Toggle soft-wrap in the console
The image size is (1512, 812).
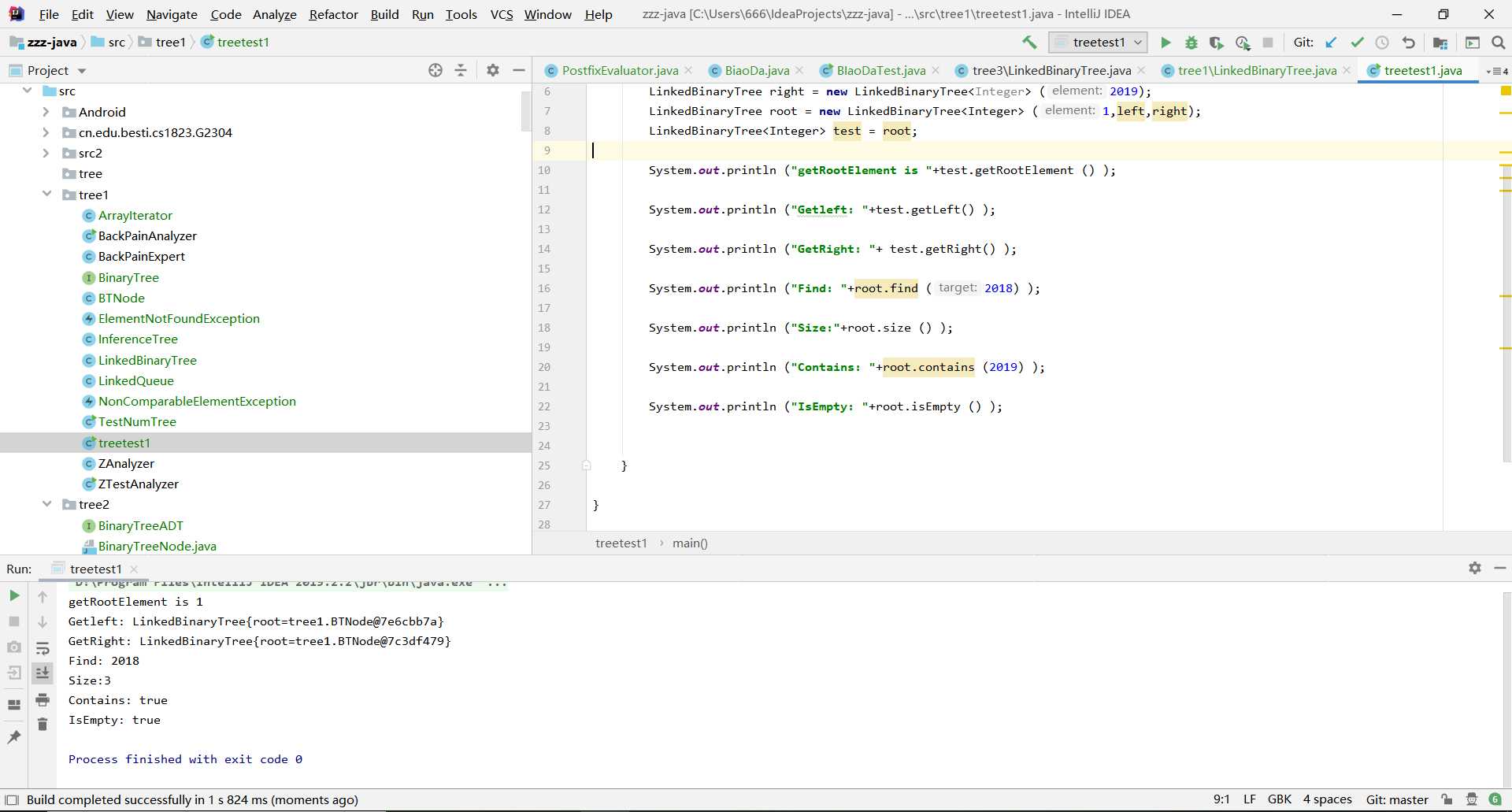tap(43, 648)
